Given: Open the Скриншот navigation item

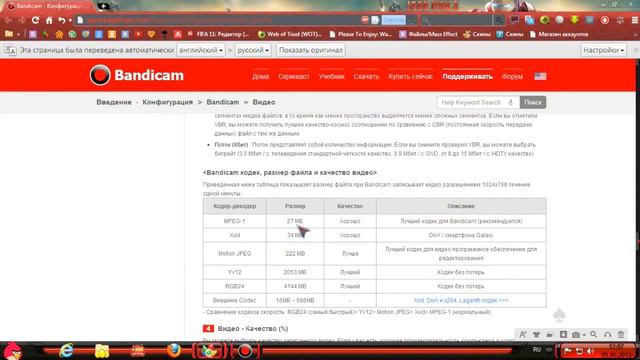Looking at the screenshot, I should coord(294,76).
